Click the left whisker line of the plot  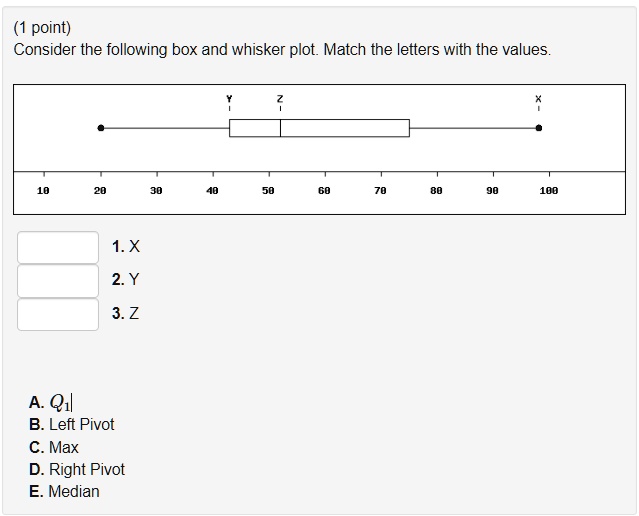tap(166, 128)
